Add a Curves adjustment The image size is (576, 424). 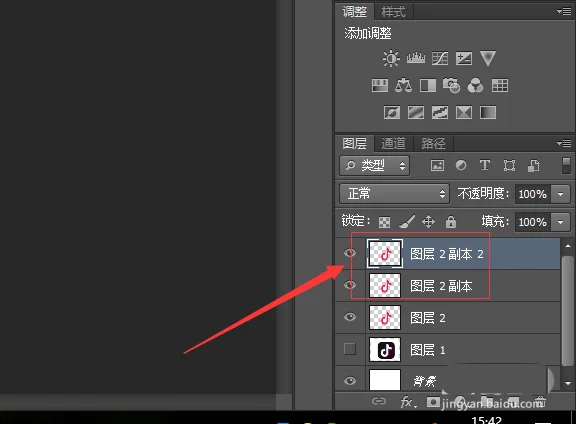pos(440,58)
